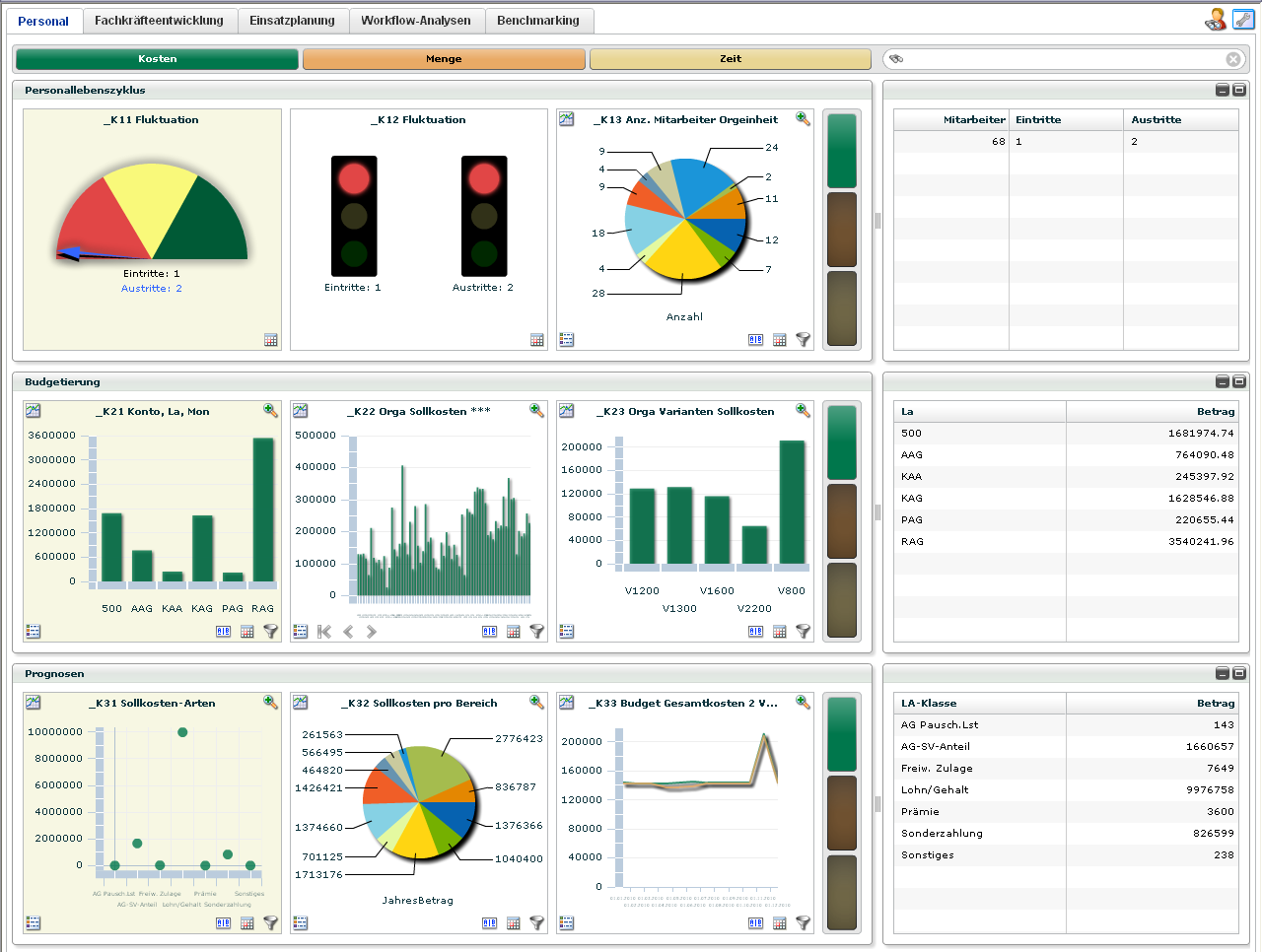This screenshot has width=1262, height=952.
Task: Minimize the Mitarbeiter table panel
Action: click(x=1222, y=90)
